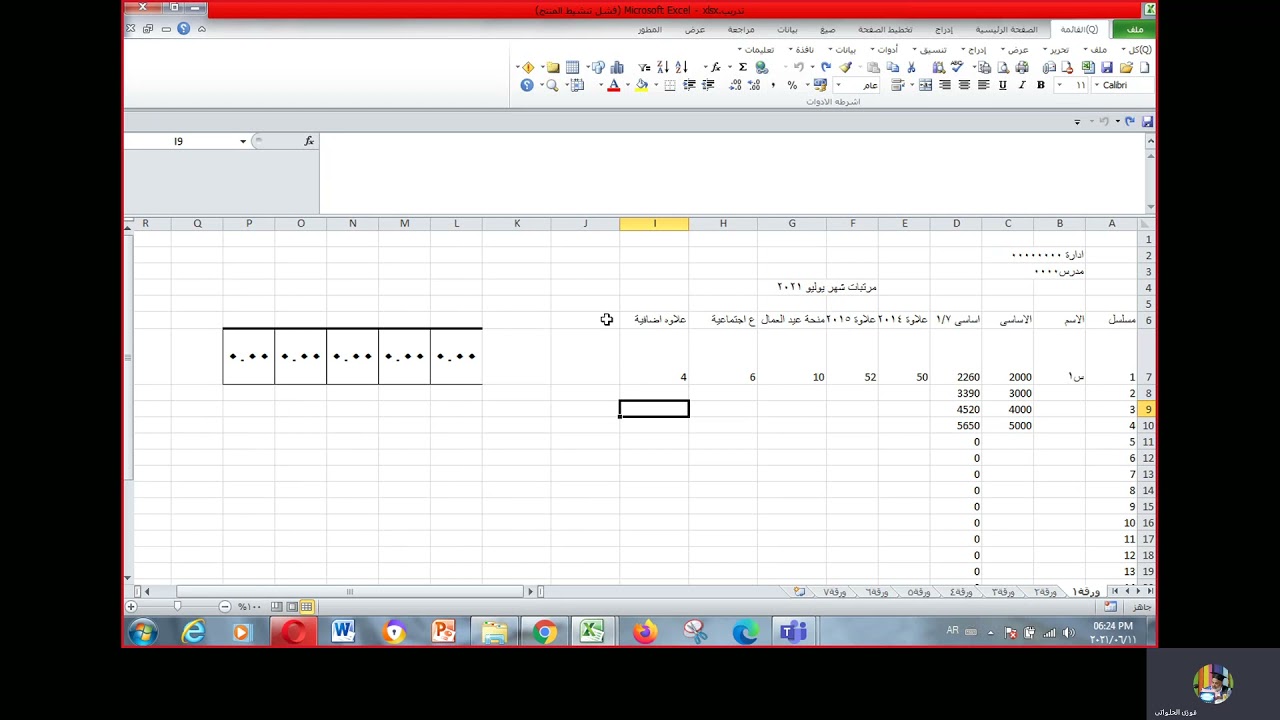The width and height of the screenshot is (1280, 720).
Task: Run the Spelling check icon
Action: pyautogui.click(x=957, y=67)
